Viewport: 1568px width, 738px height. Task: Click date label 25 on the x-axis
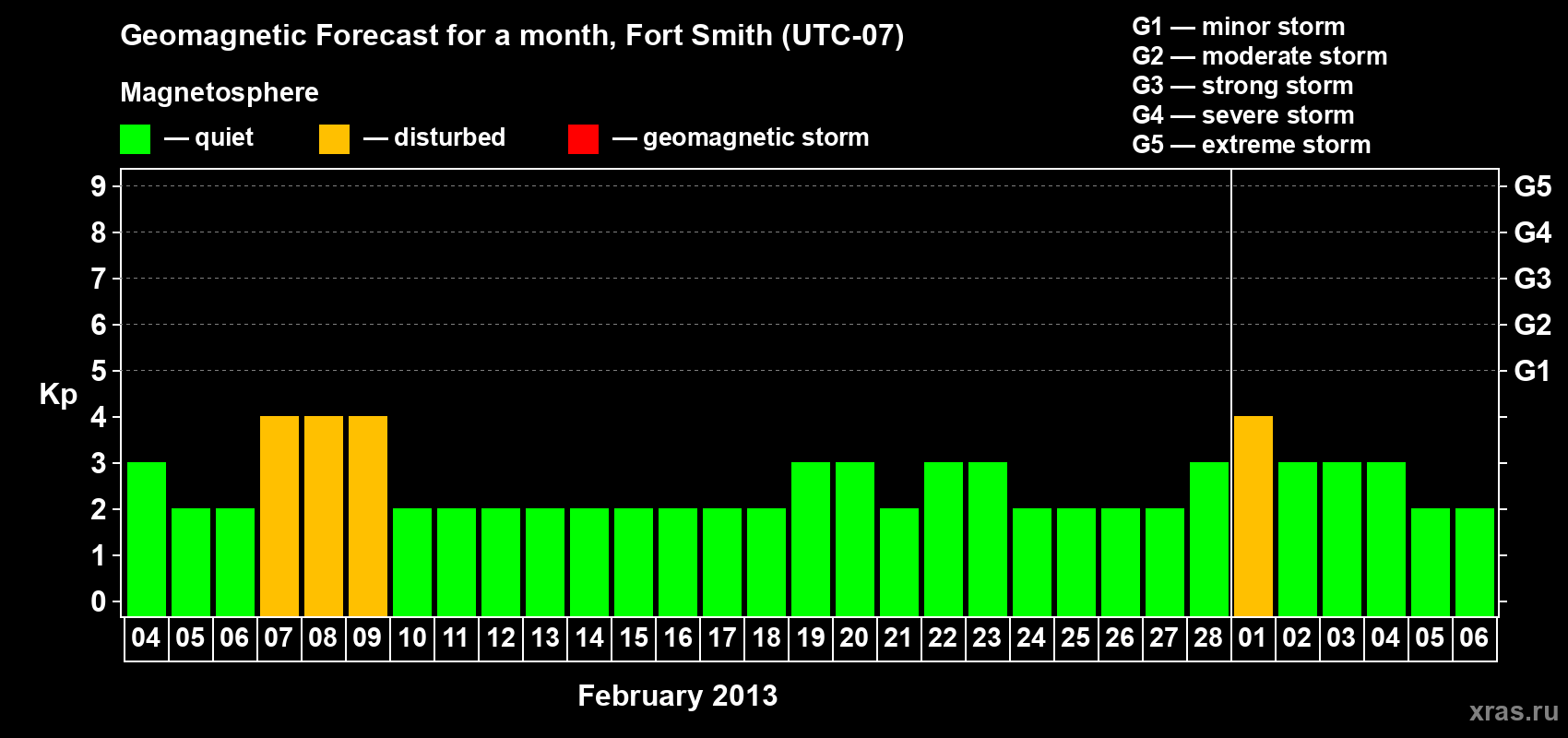click(1075, 637)
